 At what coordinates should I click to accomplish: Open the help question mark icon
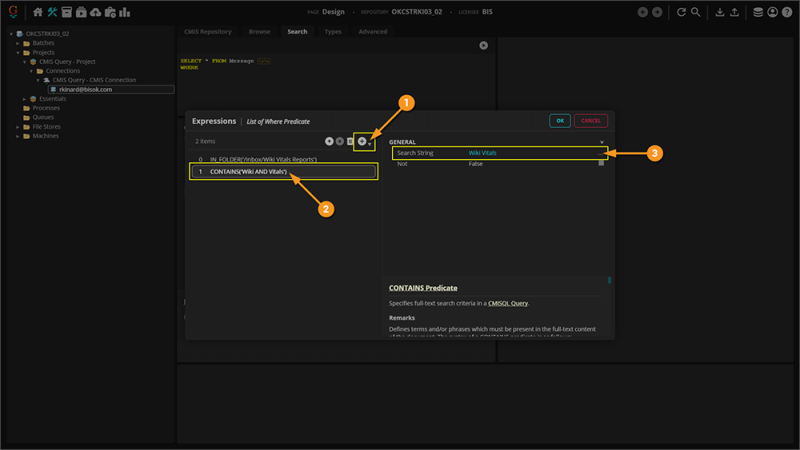click(787, 12)
